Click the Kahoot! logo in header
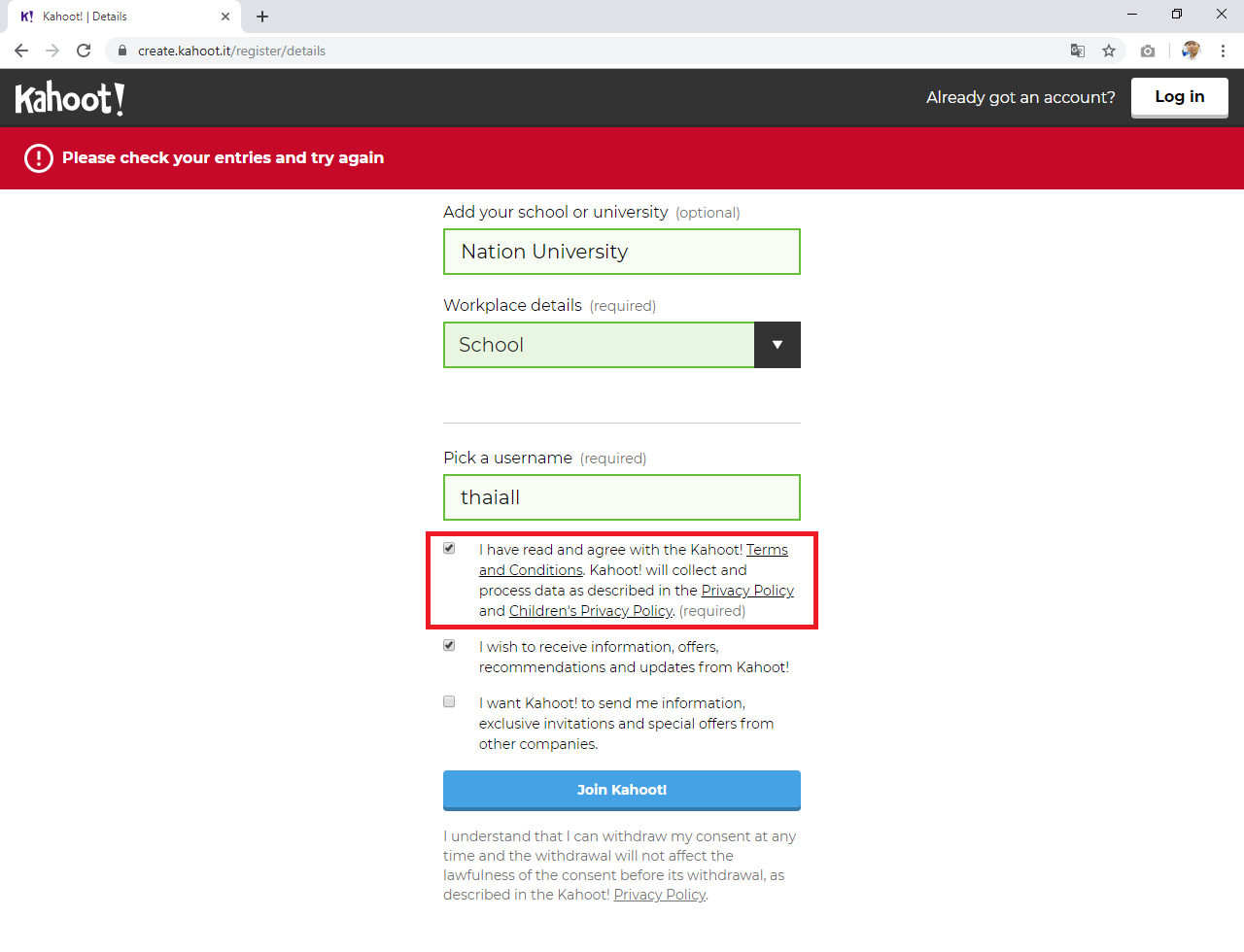The width and height of the screenshot is (1244, 952). pos(70,98)
